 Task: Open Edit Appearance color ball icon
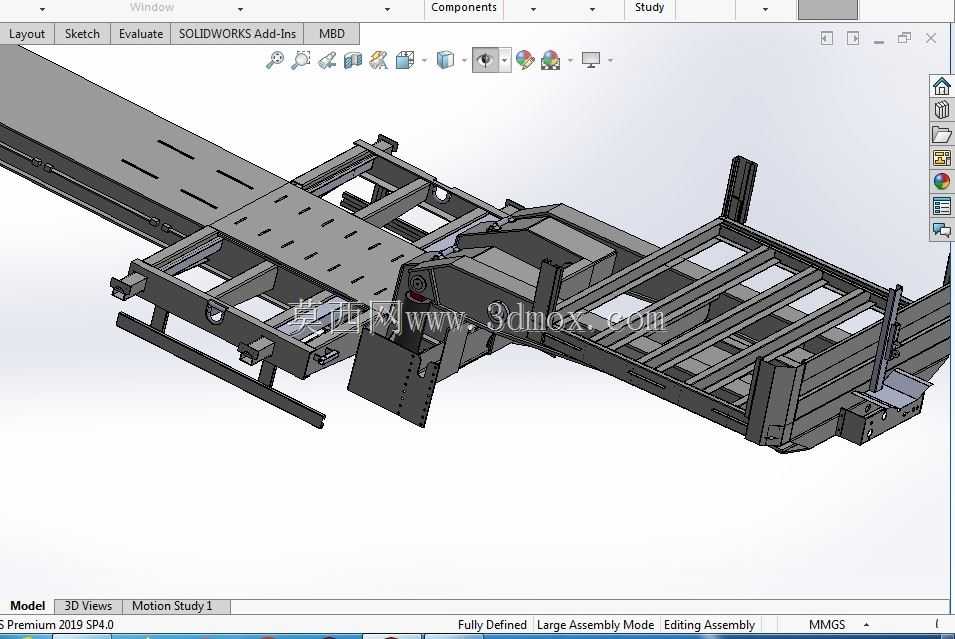524,60
